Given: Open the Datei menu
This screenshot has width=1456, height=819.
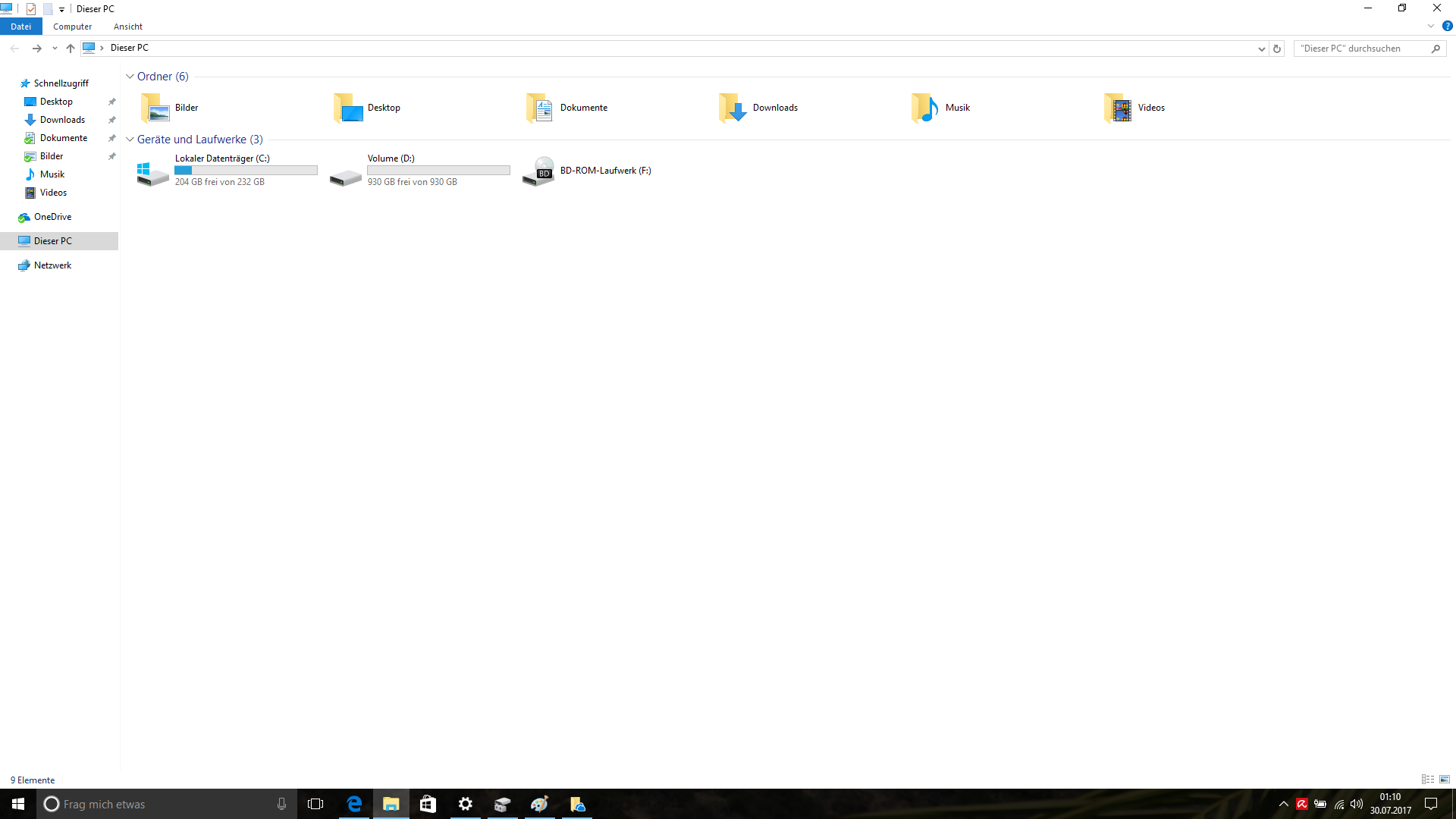Looking at the screenshot, I should point(20,27).
